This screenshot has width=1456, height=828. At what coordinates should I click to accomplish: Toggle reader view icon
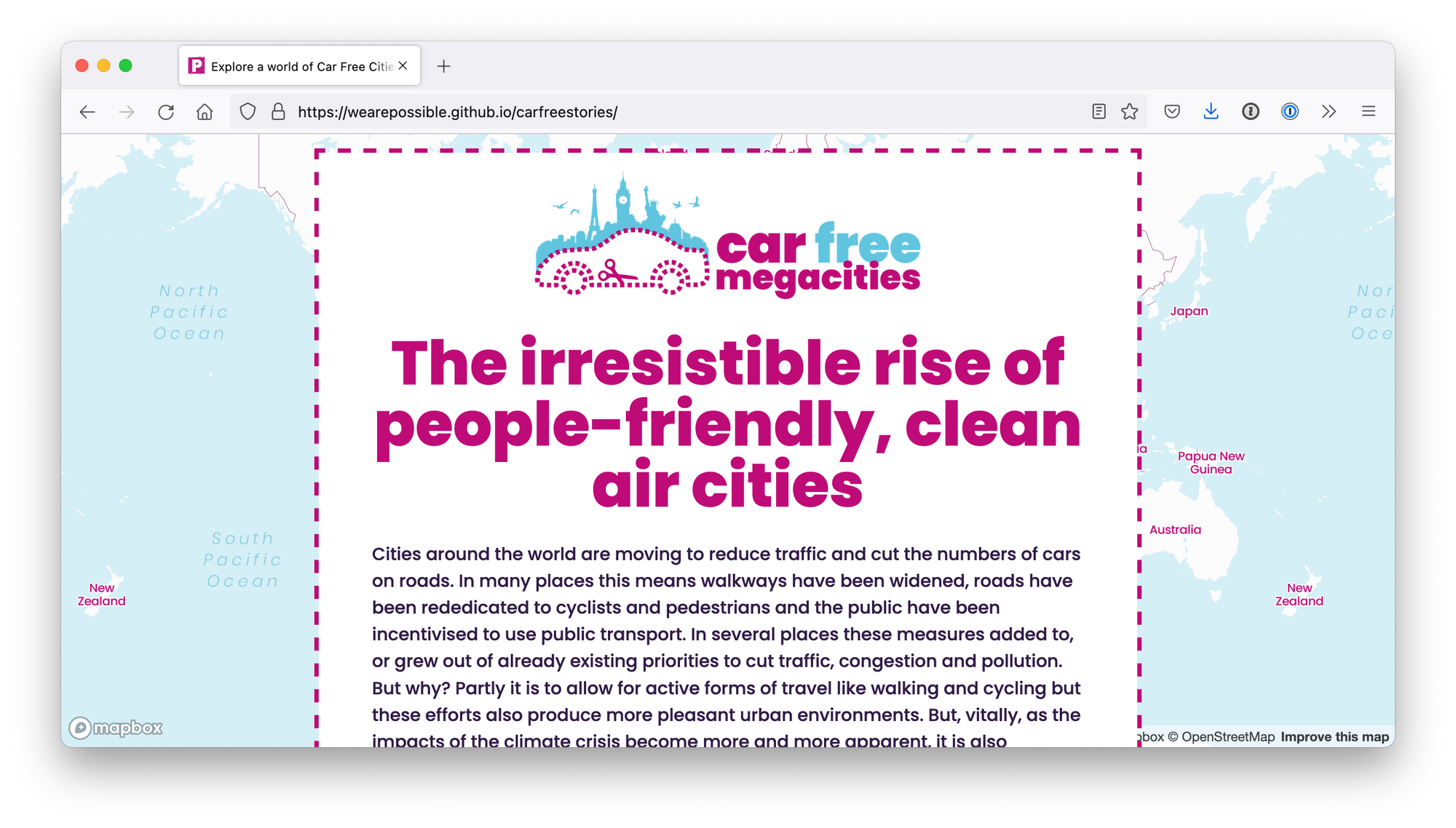click(x=1099, y=111)
